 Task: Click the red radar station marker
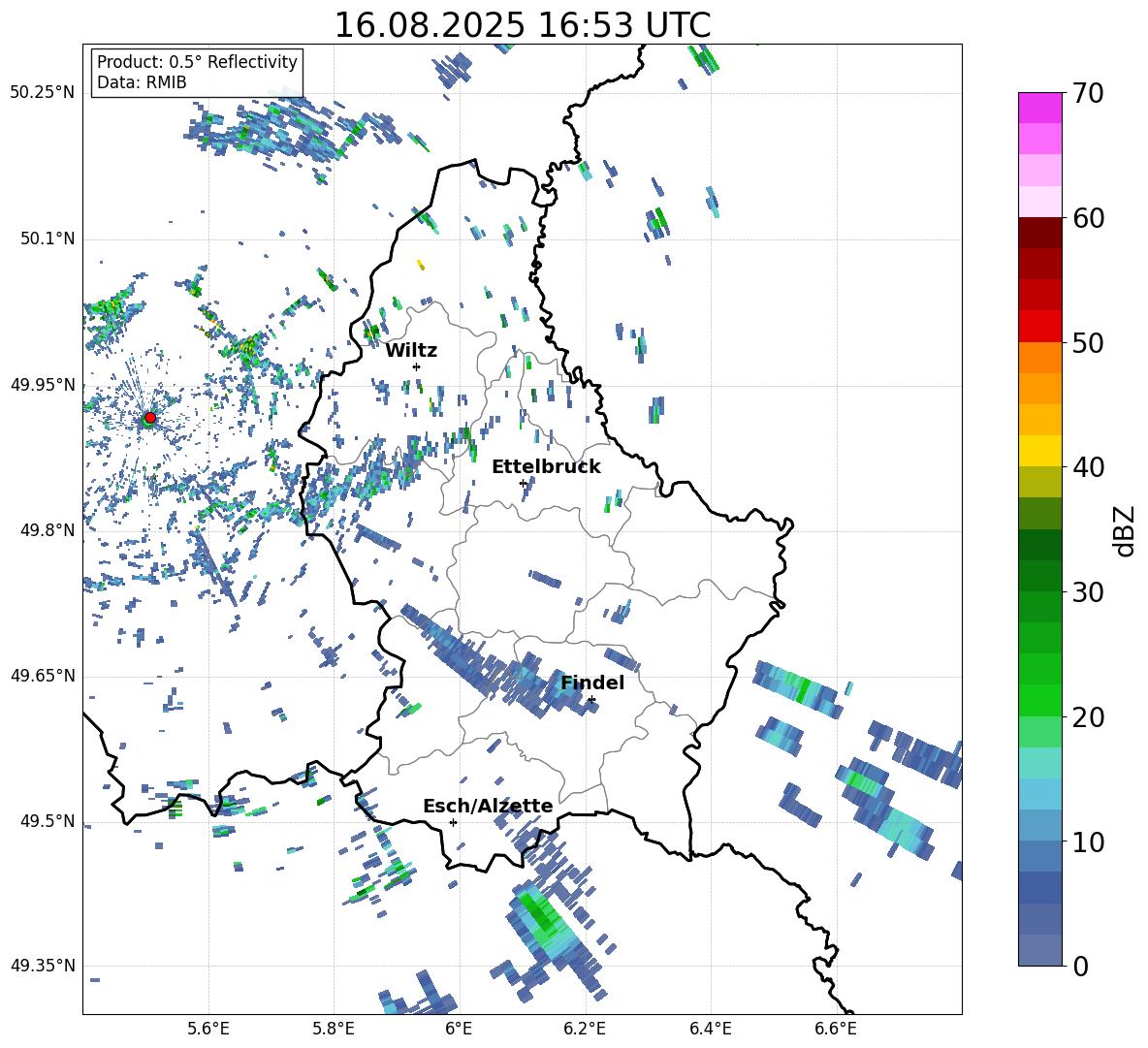150,418
